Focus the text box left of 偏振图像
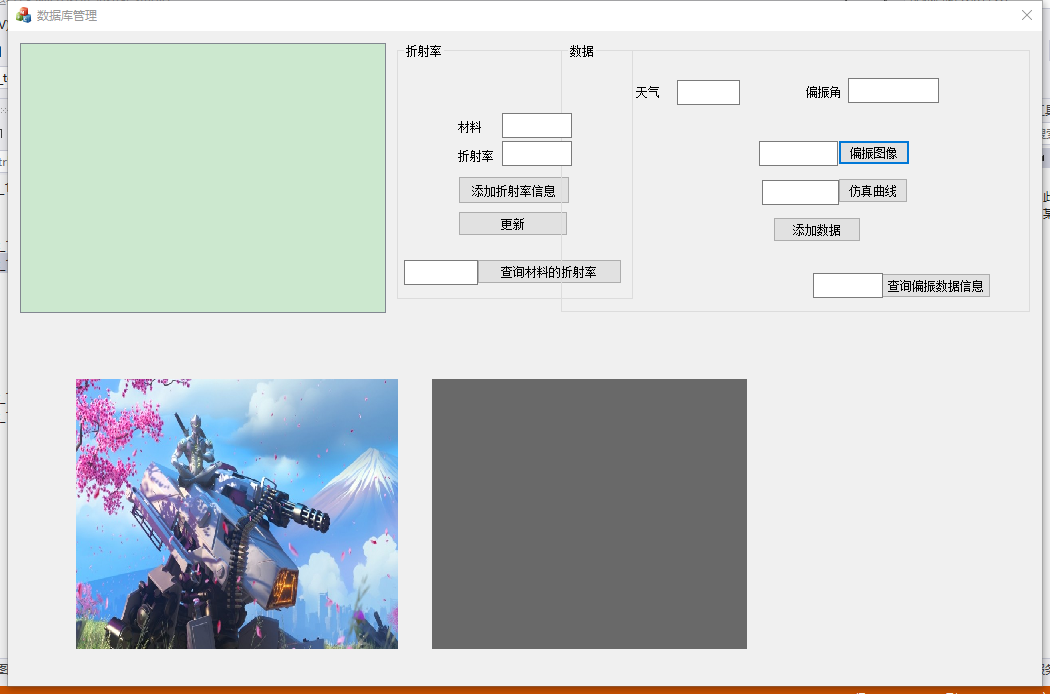 (x=798, y=153)
